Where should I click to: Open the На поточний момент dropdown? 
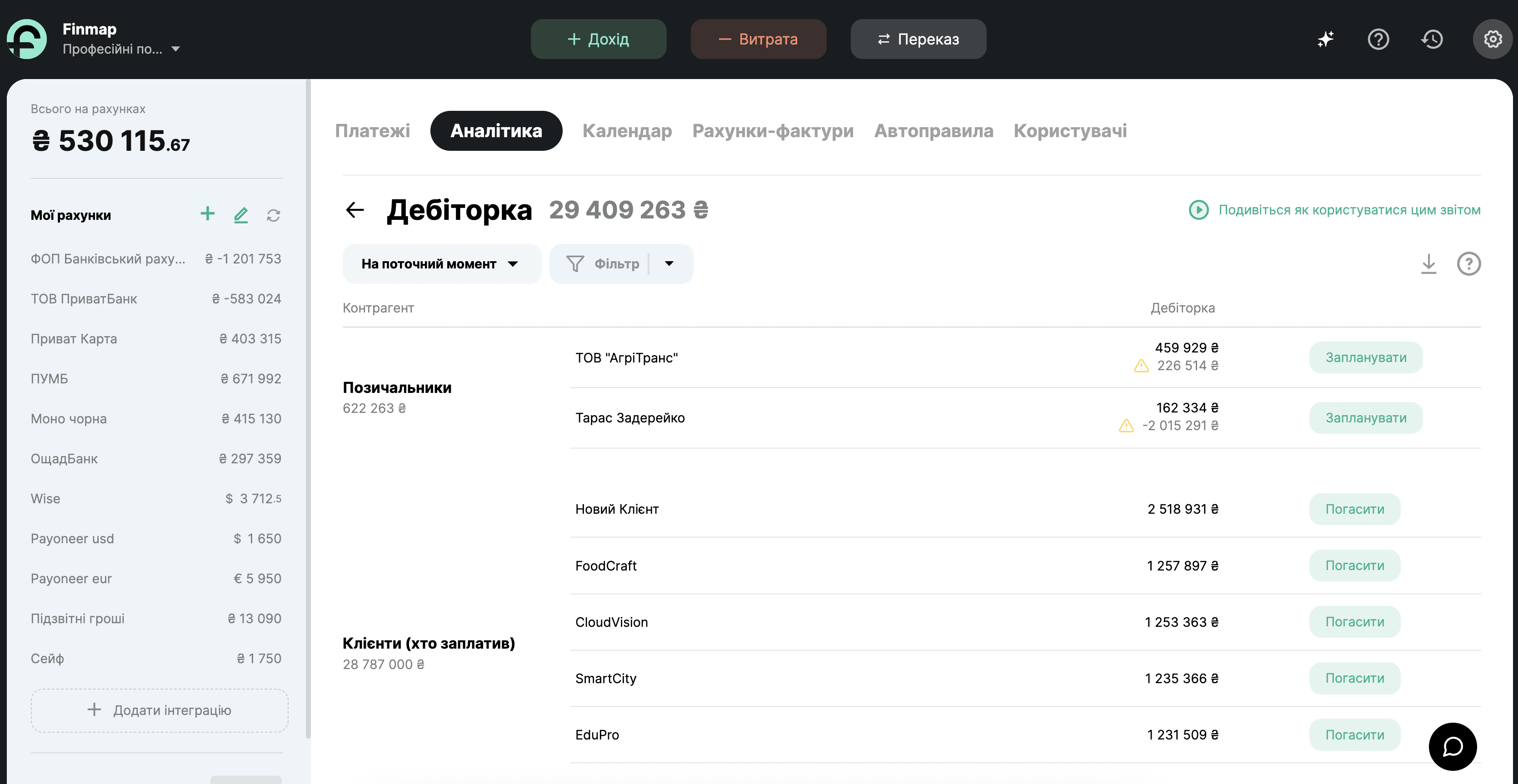[442, 264]
